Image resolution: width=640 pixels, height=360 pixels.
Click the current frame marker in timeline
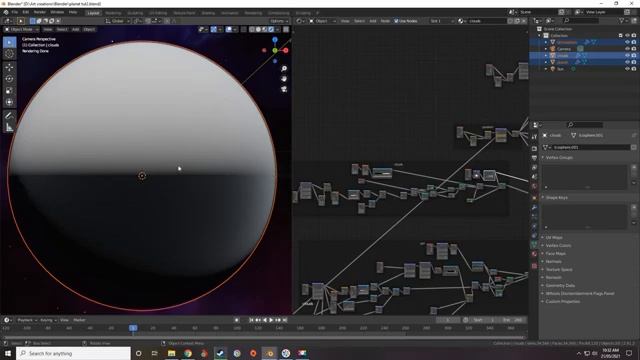(x=133, y=328)
